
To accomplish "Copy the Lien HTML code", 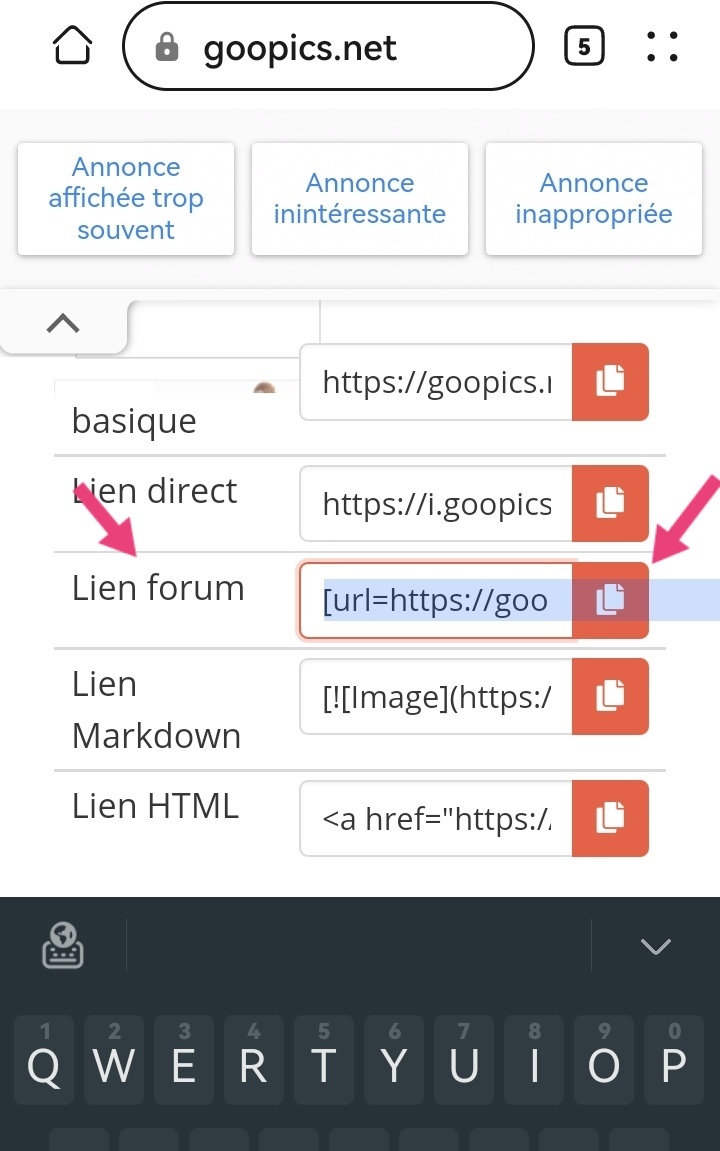I will (610, 819).
